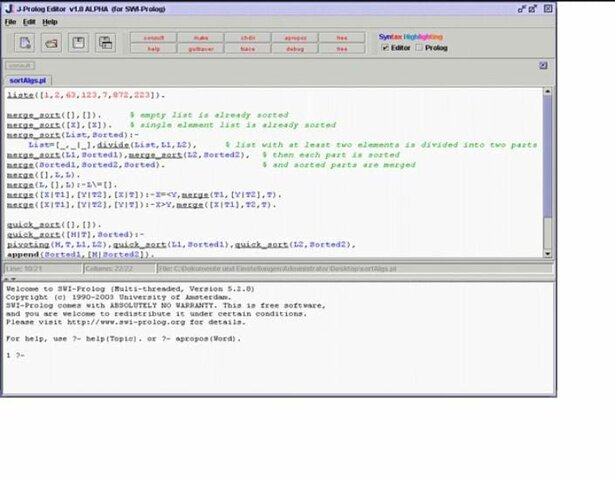615x480 pixels.
Task: Click the Line status field
Action: click(x=43, y=269)
